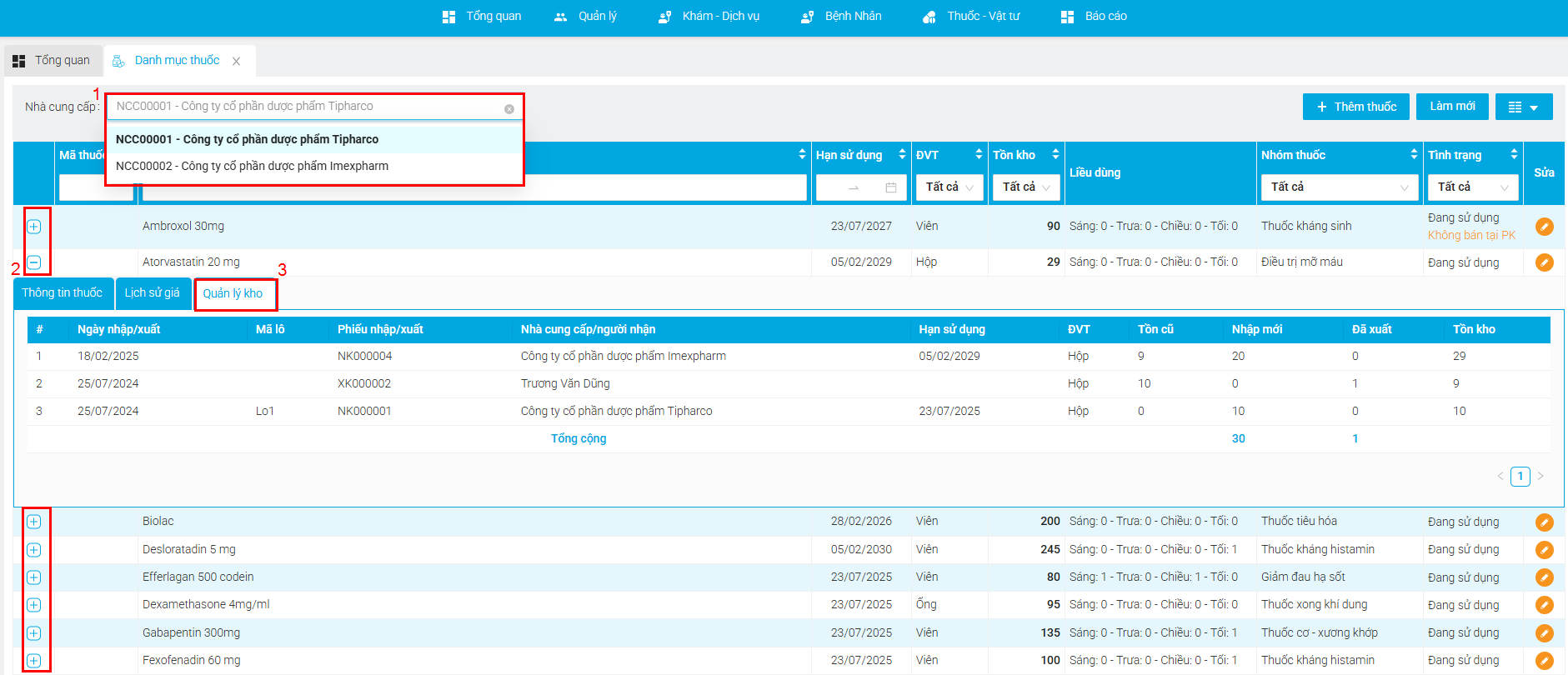
Task: Click the edit icon for Desloratadin 5 mg
Action: tap(1544, 550)
